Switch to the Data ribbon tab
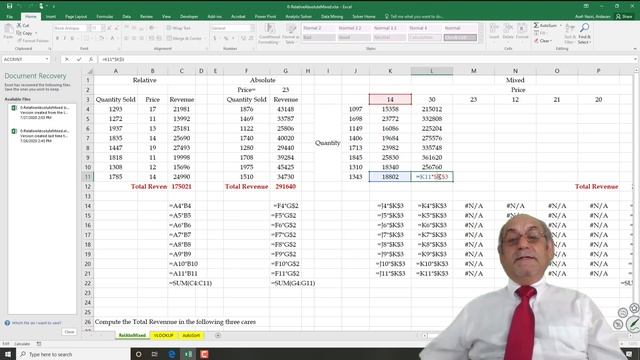This screenshot has width=640, height=360. click(127, 16)
